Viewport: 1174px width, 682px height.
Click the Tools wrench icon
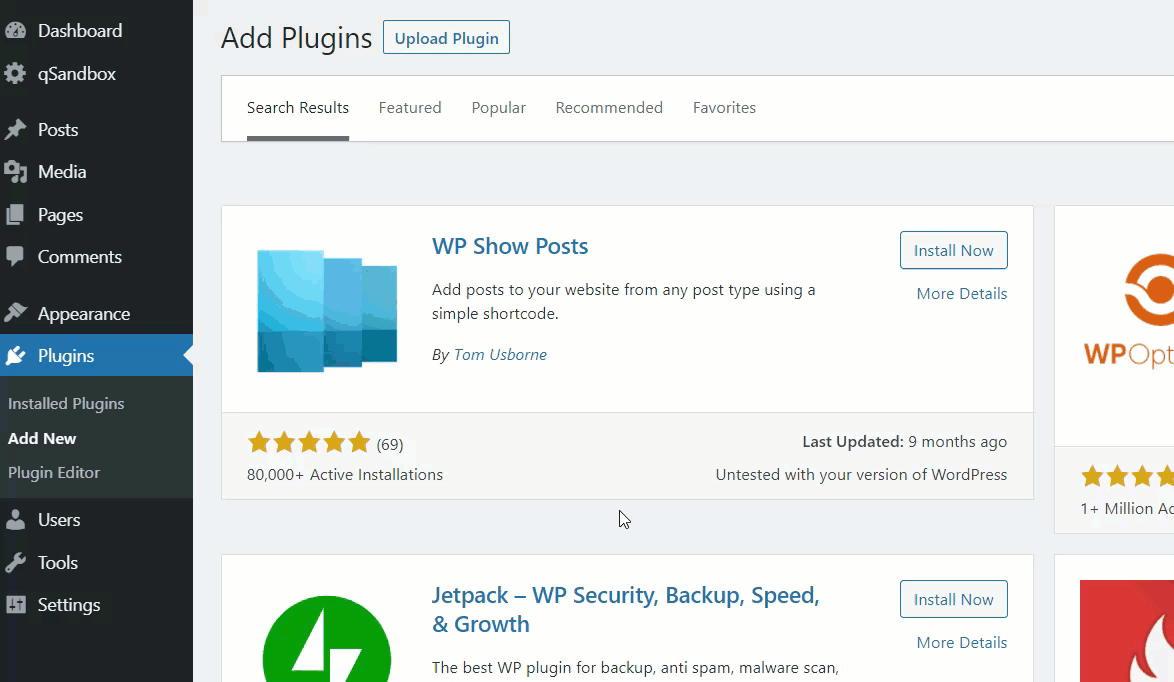pyautogui.click(x=15, y=562)
